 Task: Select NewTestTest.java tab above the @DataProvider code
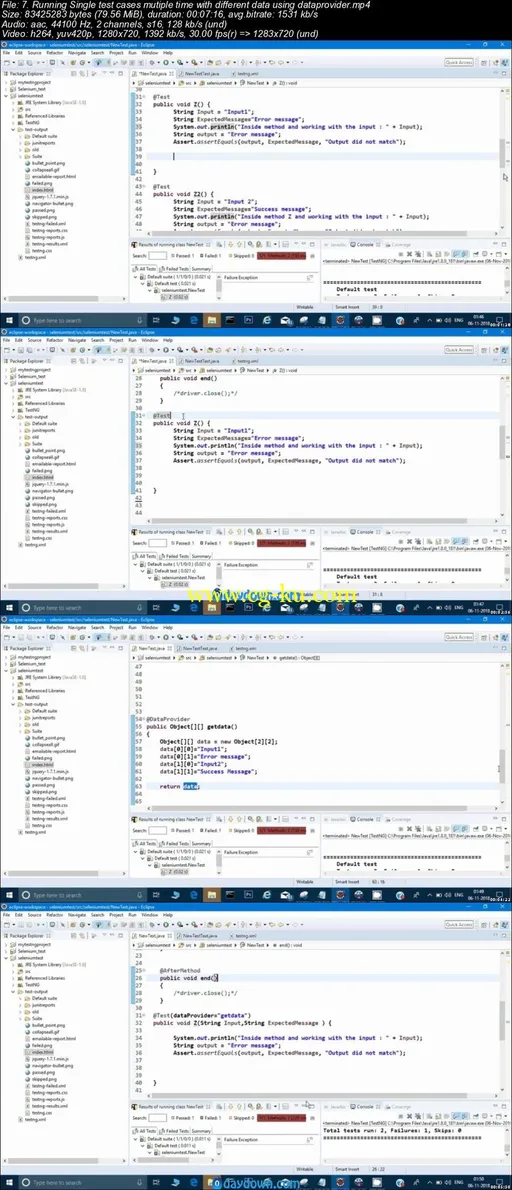(199, 649)
